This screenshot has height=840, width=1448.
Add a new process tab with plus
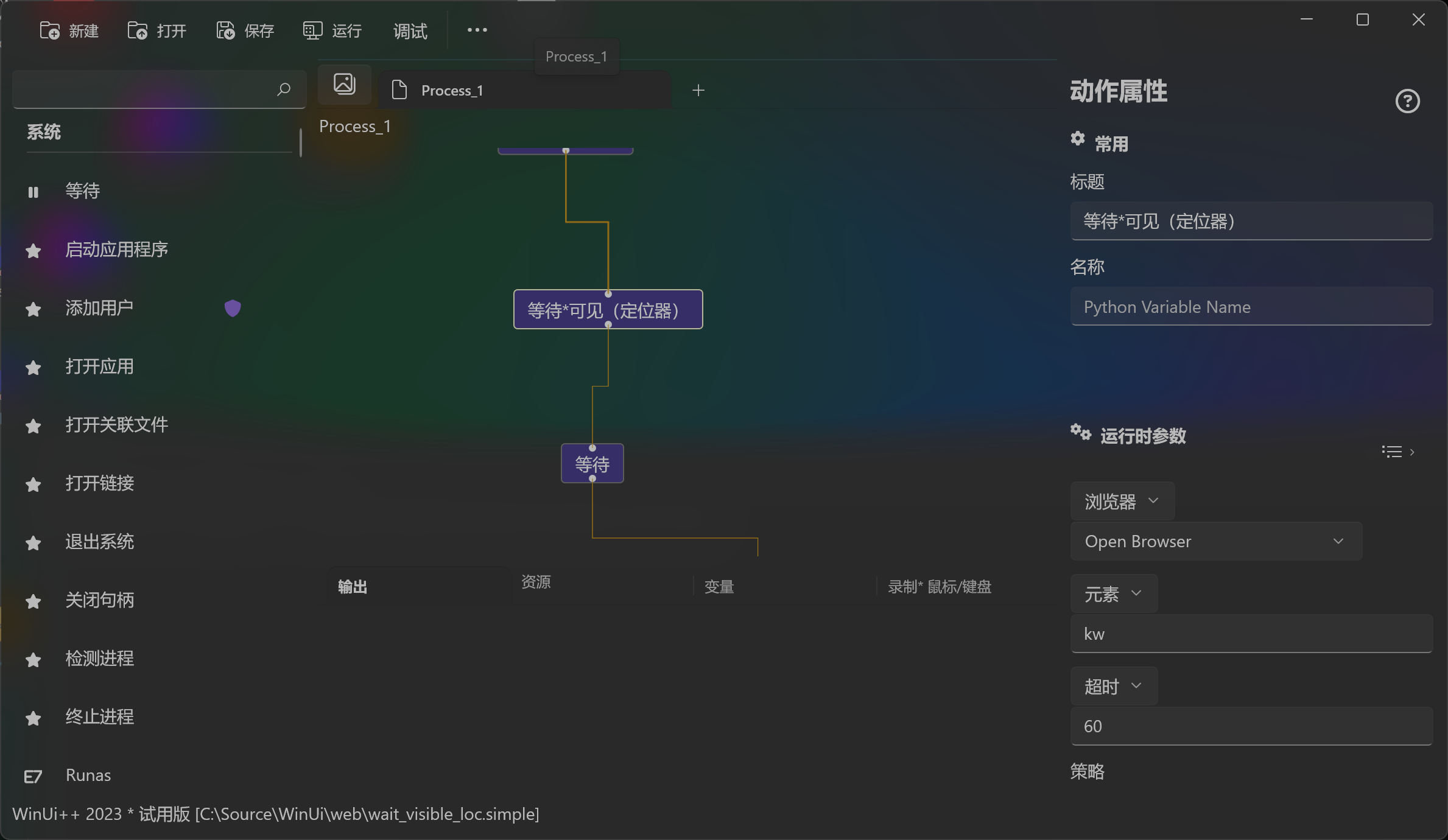[698, 90]
